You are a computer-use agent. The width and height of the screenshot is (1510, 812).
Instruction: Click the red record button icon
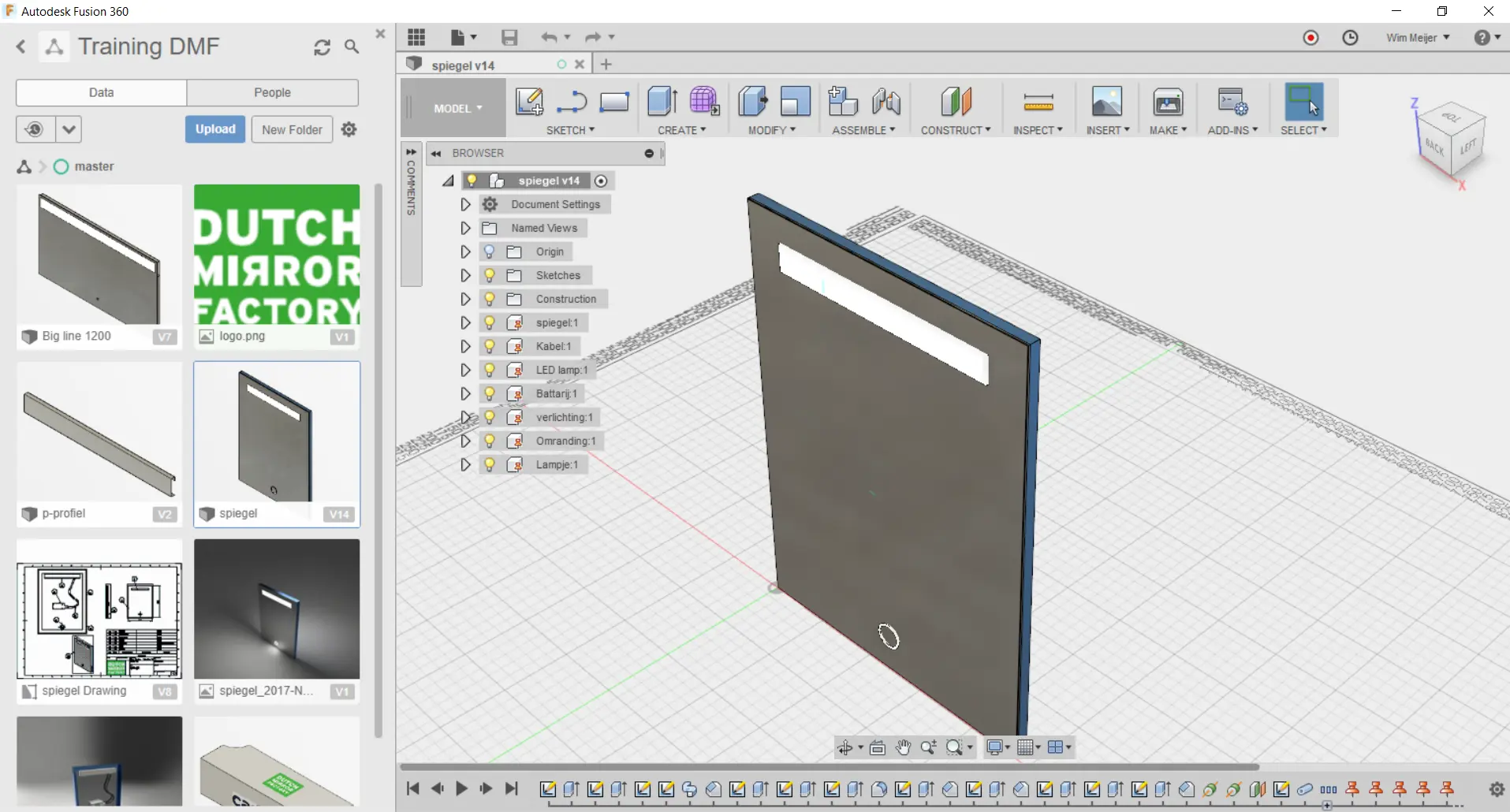(1311, 38)
